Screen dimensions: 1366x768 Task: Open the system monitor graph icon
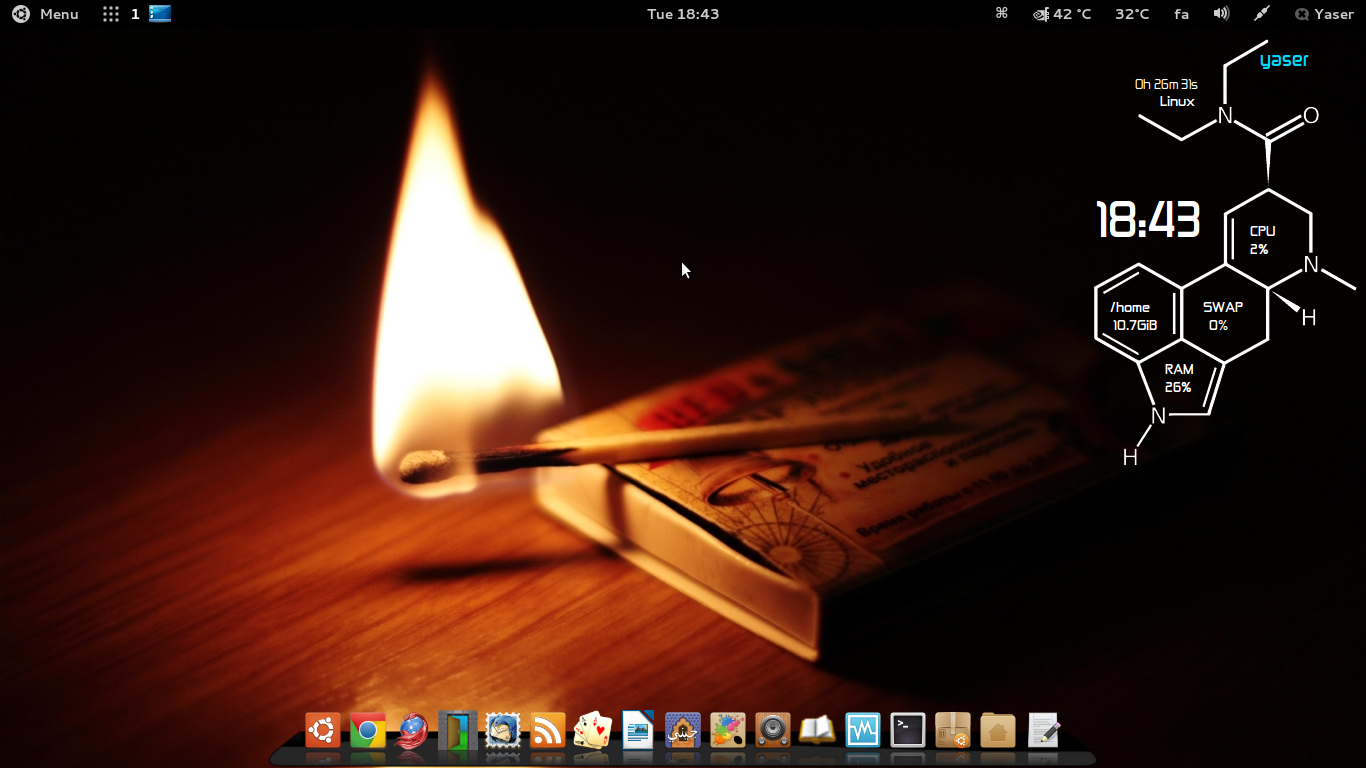(862, 731)
